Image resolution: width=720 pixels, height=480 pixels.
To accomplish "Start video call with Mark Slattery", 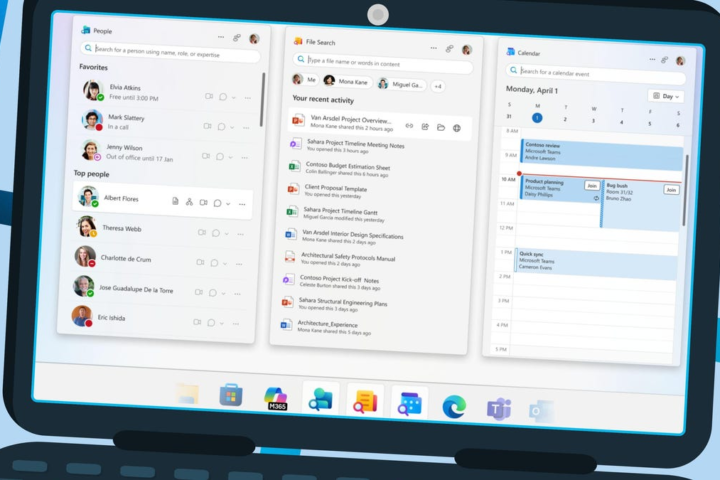I will (208, 125).
